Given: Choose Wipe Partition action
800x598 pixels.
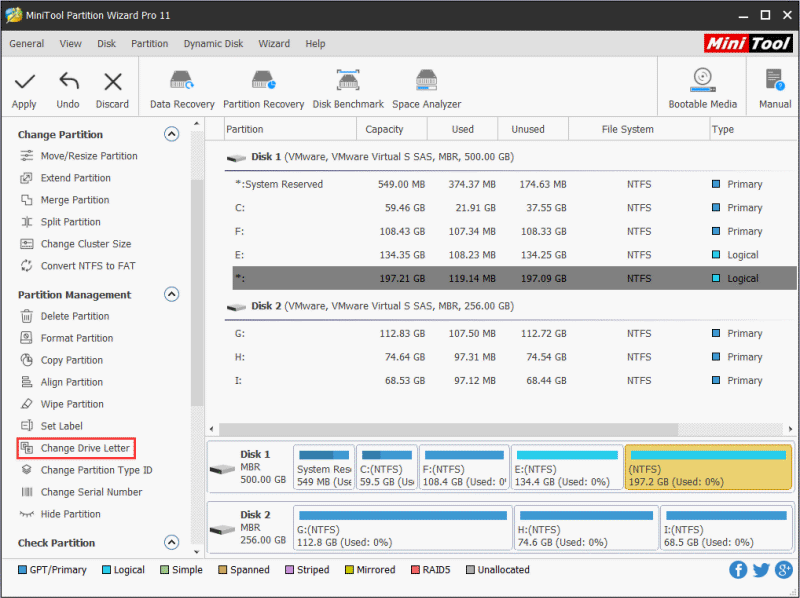Looking at the screenshot, I should point(62,404).
